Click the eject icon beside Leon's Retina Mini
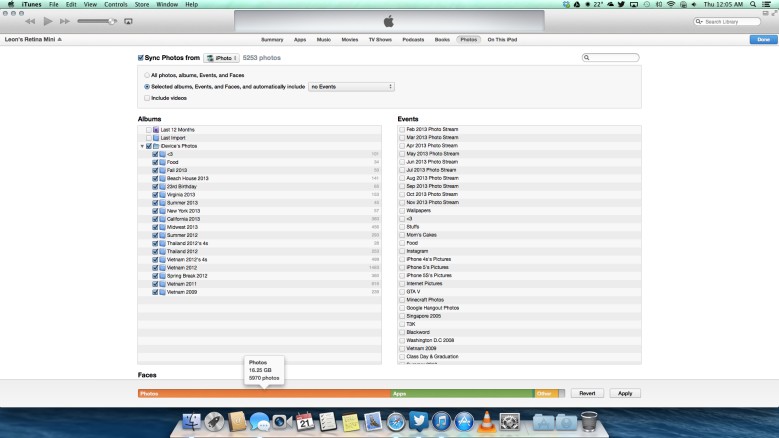Image resolution: width=779 pixels, height=438 pixels. coord(60,39)
